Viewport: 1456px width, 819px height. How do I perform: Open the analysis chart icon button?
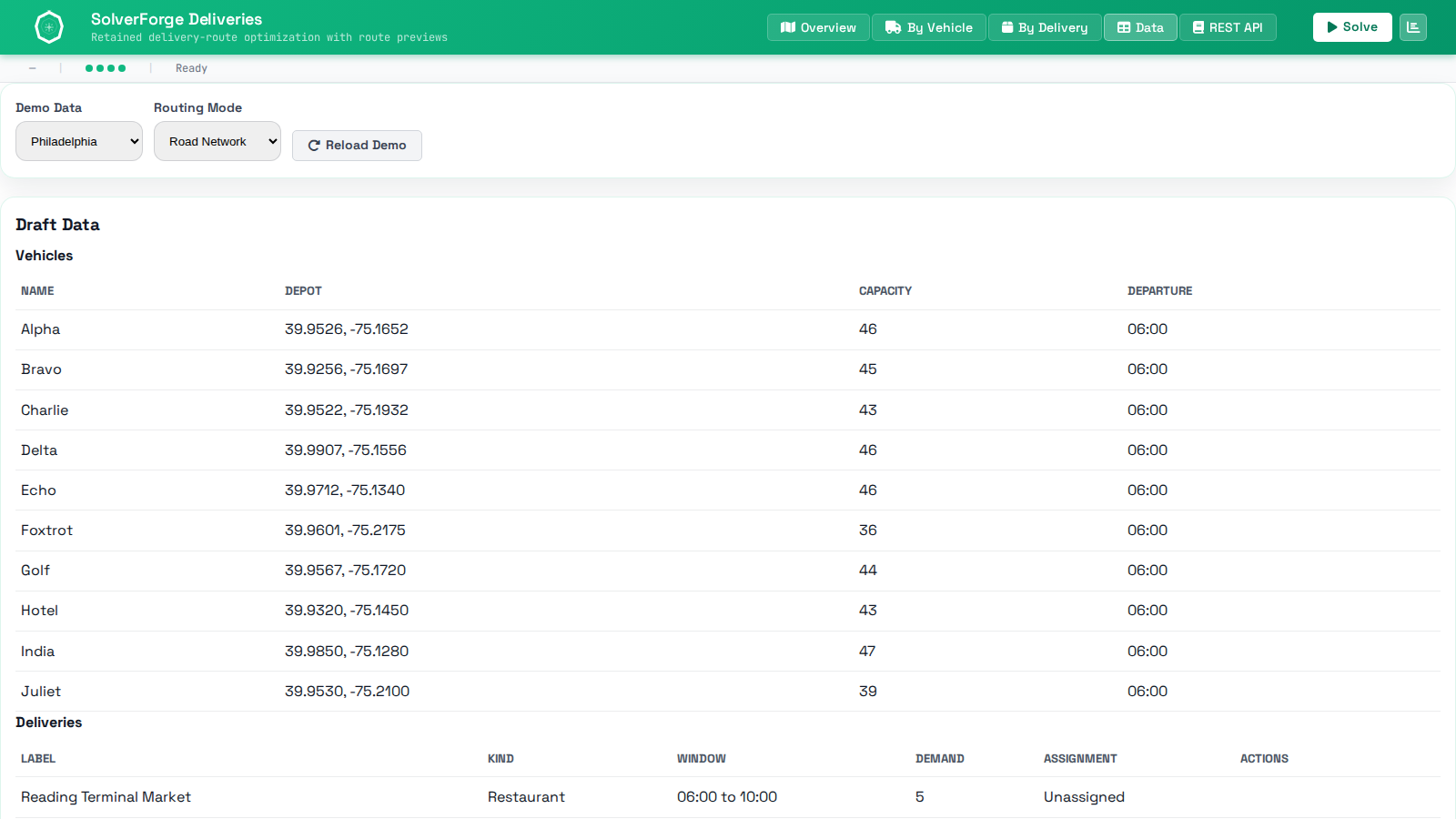point(1413,27)
